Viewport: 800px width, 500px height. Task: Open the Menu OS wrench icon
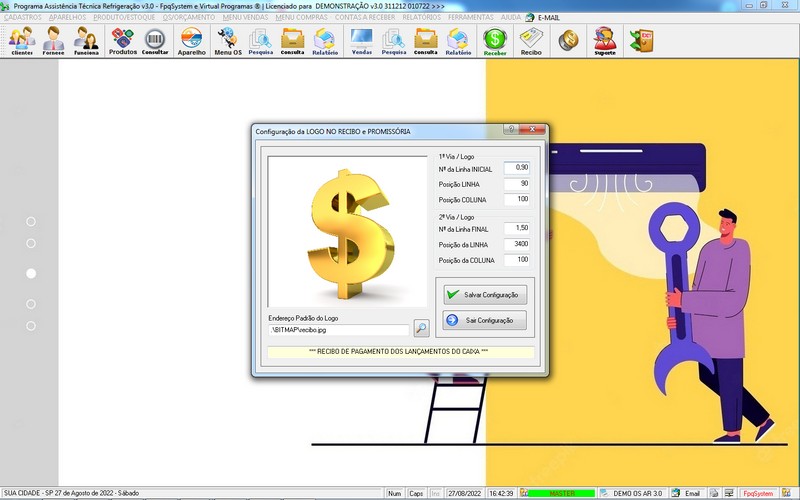point(228,41)
